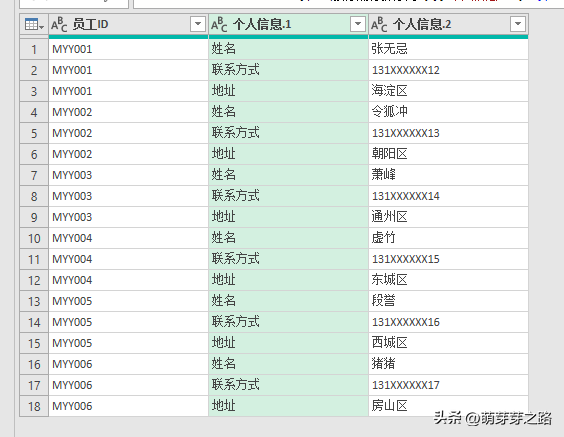Screen dimensions: 564x437
Task: Click 地址 cell in row 3
Action: (x=288, y=91)
